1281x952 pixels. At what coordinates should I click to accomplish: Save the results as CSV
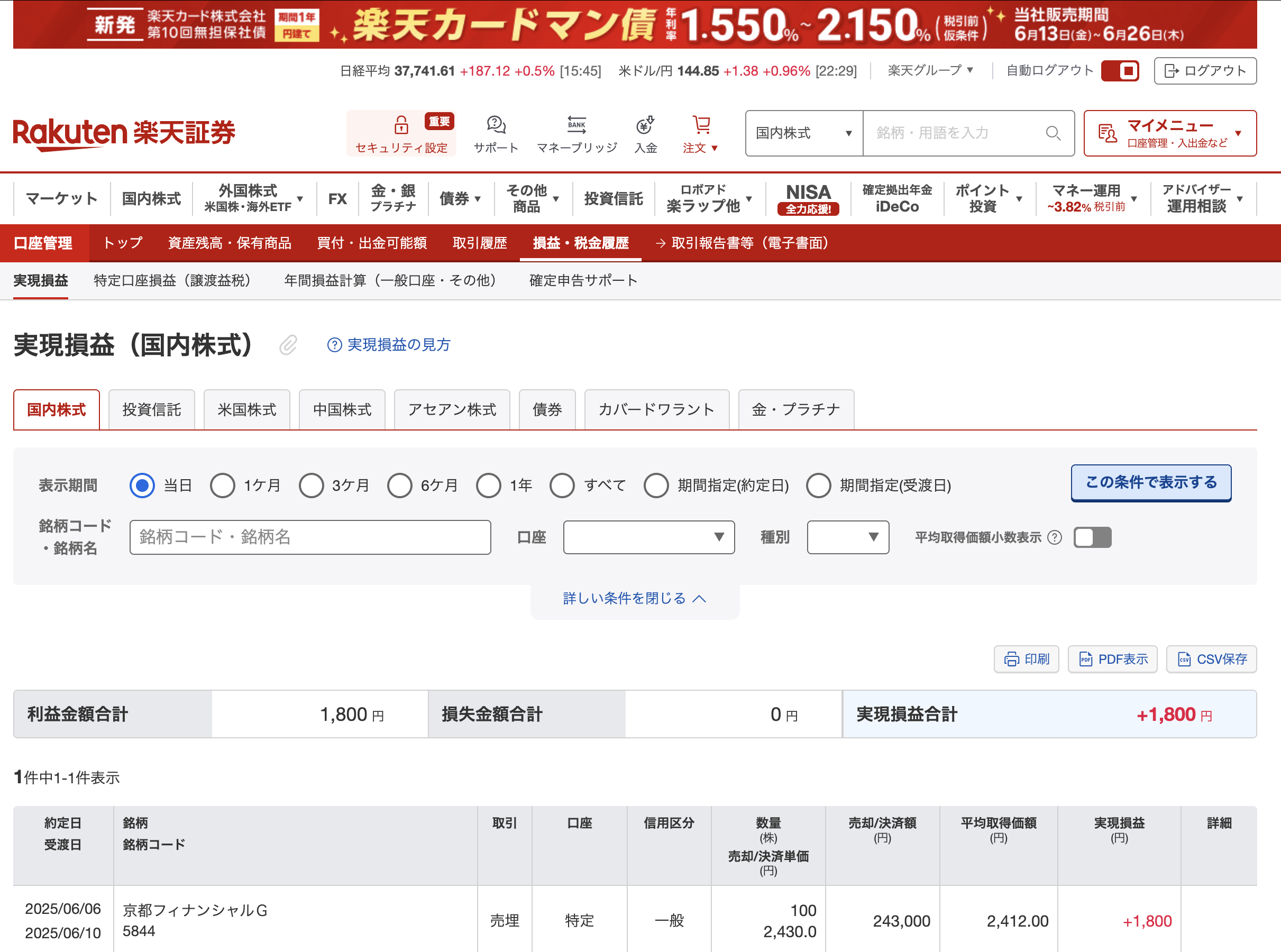click(x=1211, y=658)
